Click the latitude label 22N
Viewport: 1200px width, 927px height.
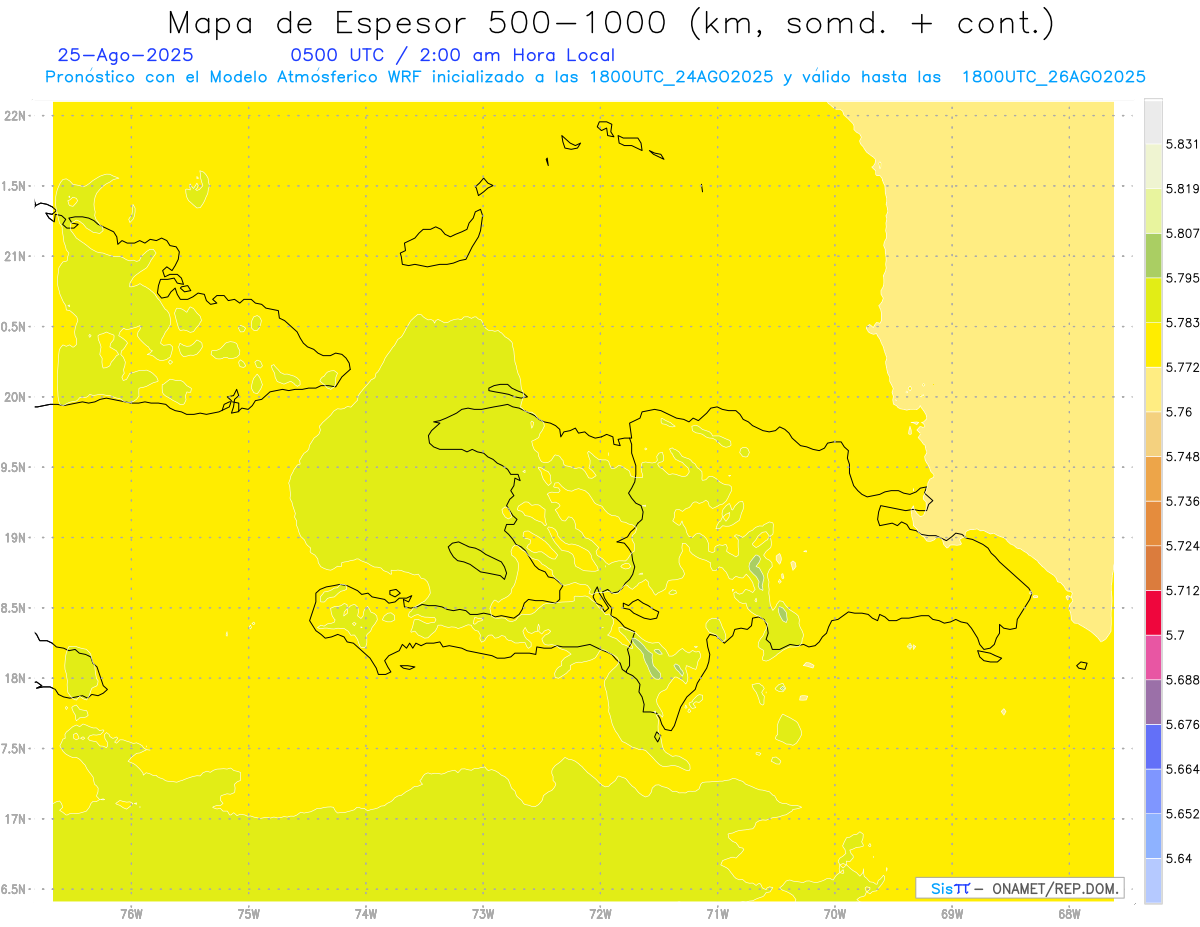14,115
